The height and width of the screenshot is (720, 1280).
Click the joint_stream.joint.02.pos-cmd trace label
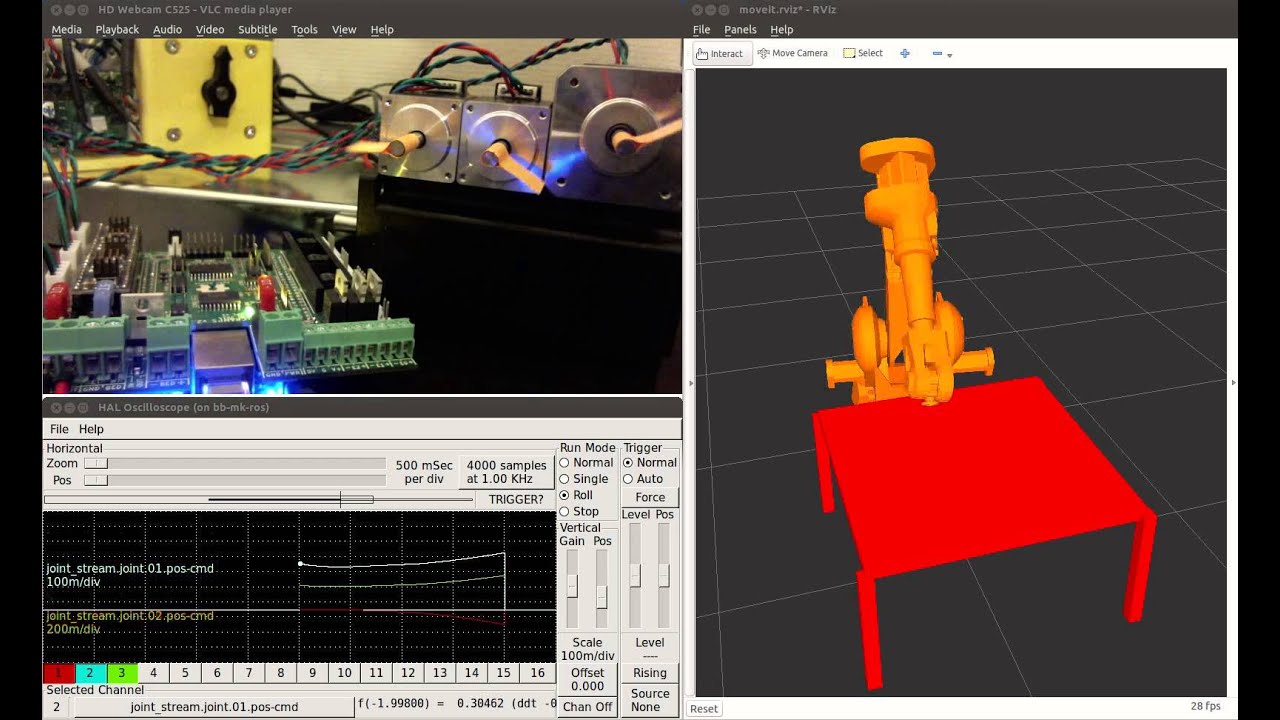130,616
